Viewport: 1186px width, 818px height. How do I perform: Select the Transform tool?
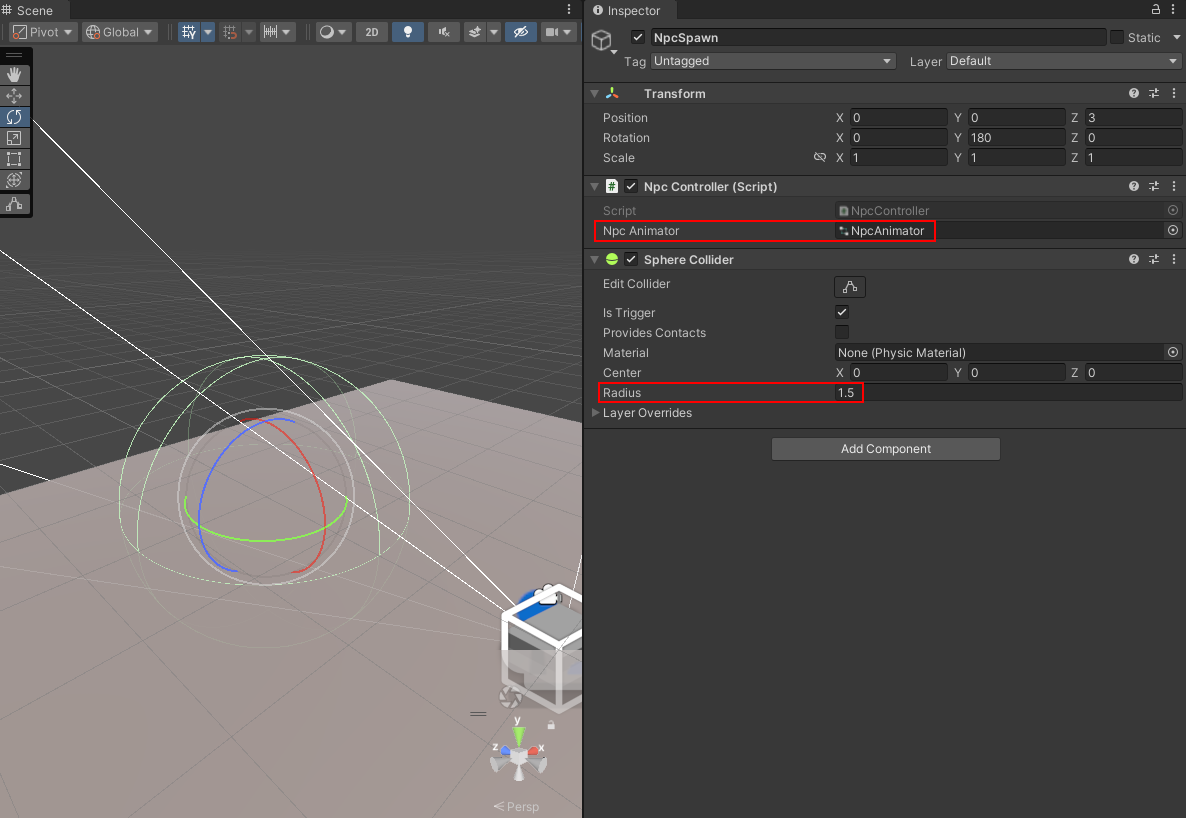(x=14, y=180)
